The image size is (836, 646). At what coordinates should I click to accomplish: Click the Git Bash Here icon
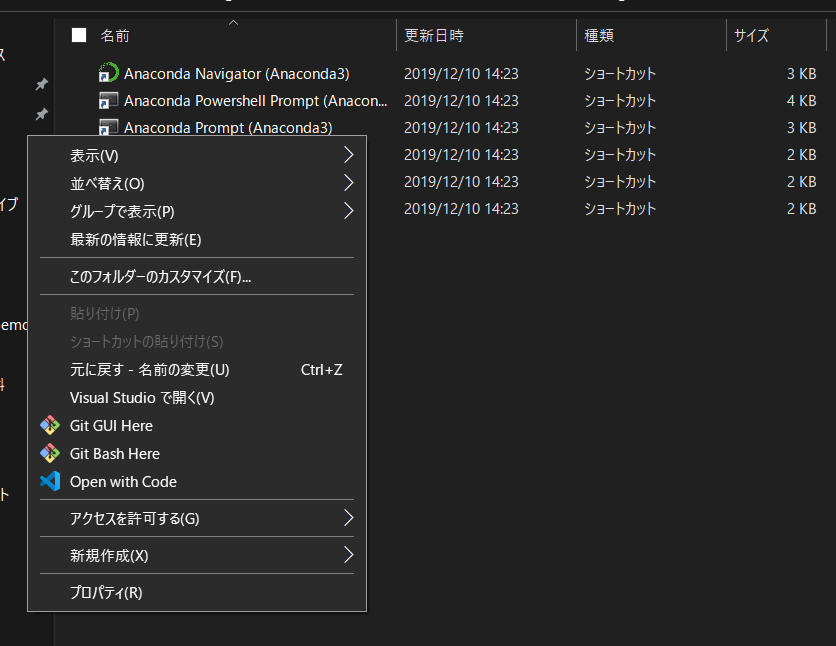click(x=50, y=453)
